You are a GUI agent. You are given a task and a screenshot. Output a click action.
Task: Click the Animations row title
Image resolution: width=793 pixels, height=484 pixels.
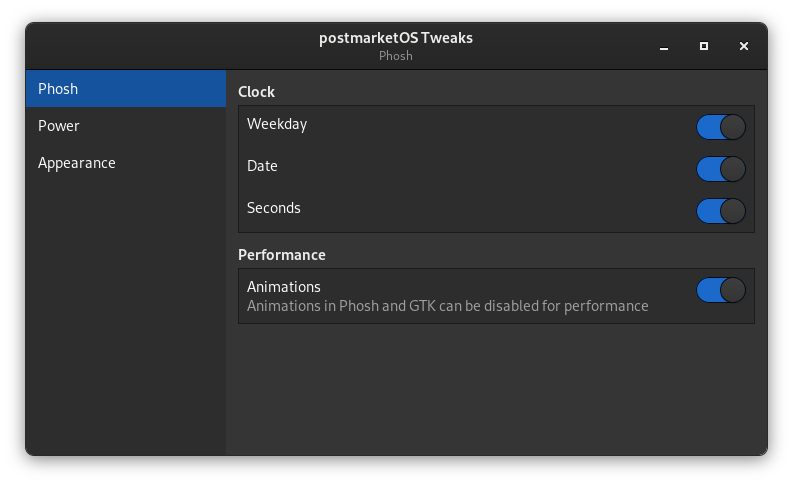pyautogui.click(x=284, y=287)
